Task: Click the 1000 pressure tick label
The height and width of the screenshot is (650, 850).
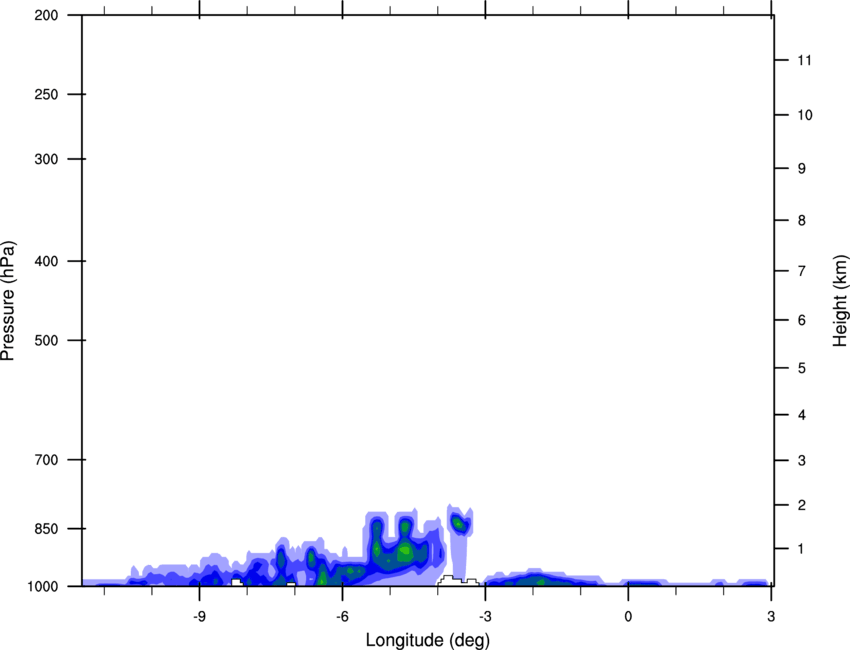Action: pyautogui.click(x=43, y=586)
